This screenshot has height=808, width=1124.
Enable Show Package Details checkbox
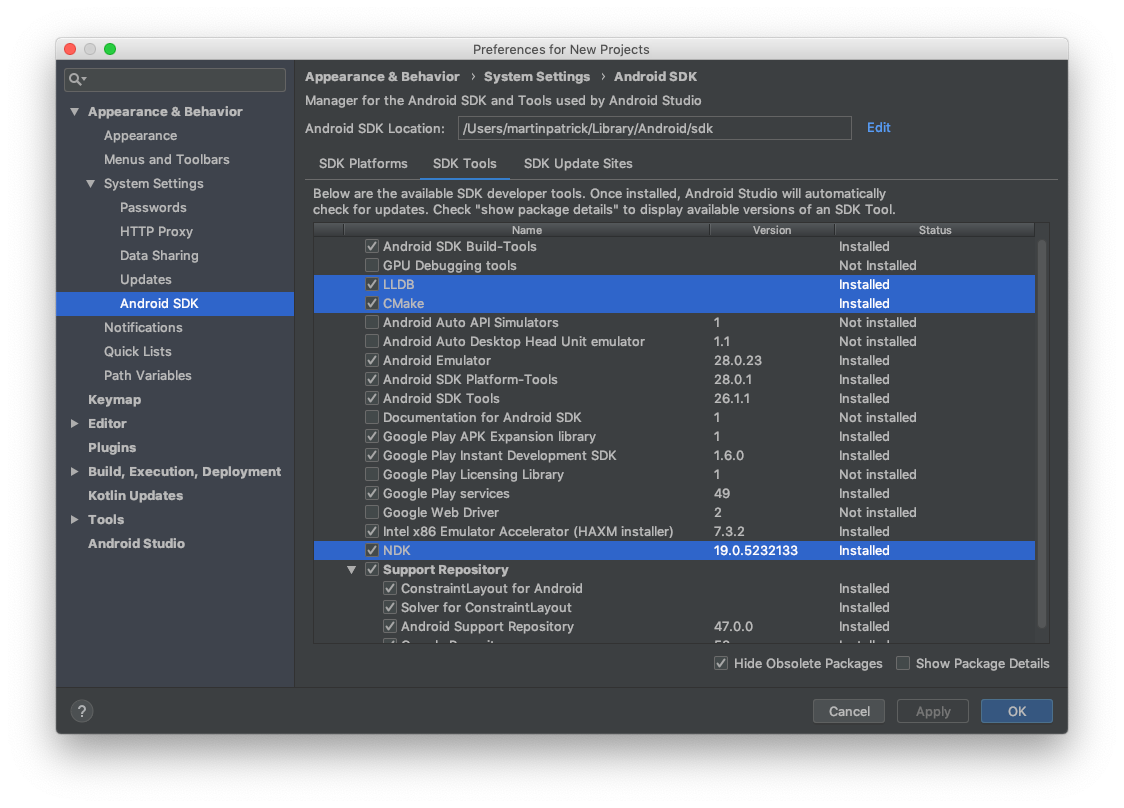point(903,663)
